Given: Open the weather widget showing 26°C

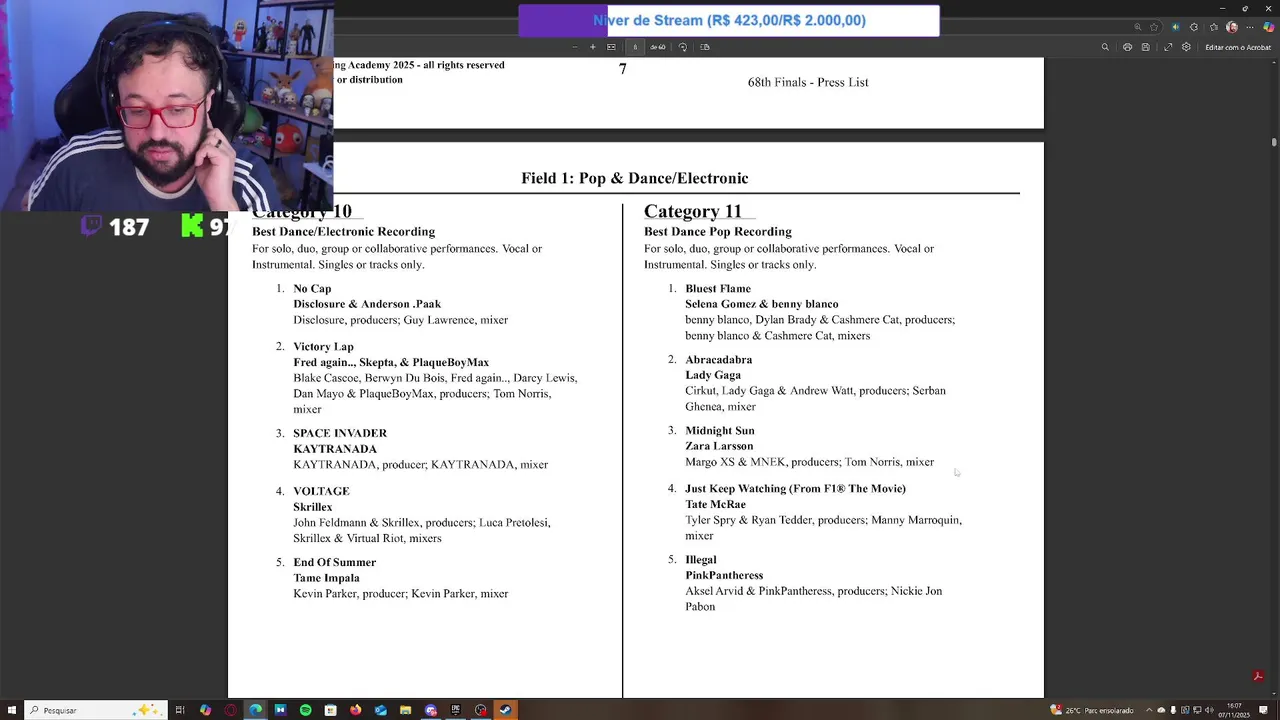Looking at the screenshot, I should coord(1091,710).
